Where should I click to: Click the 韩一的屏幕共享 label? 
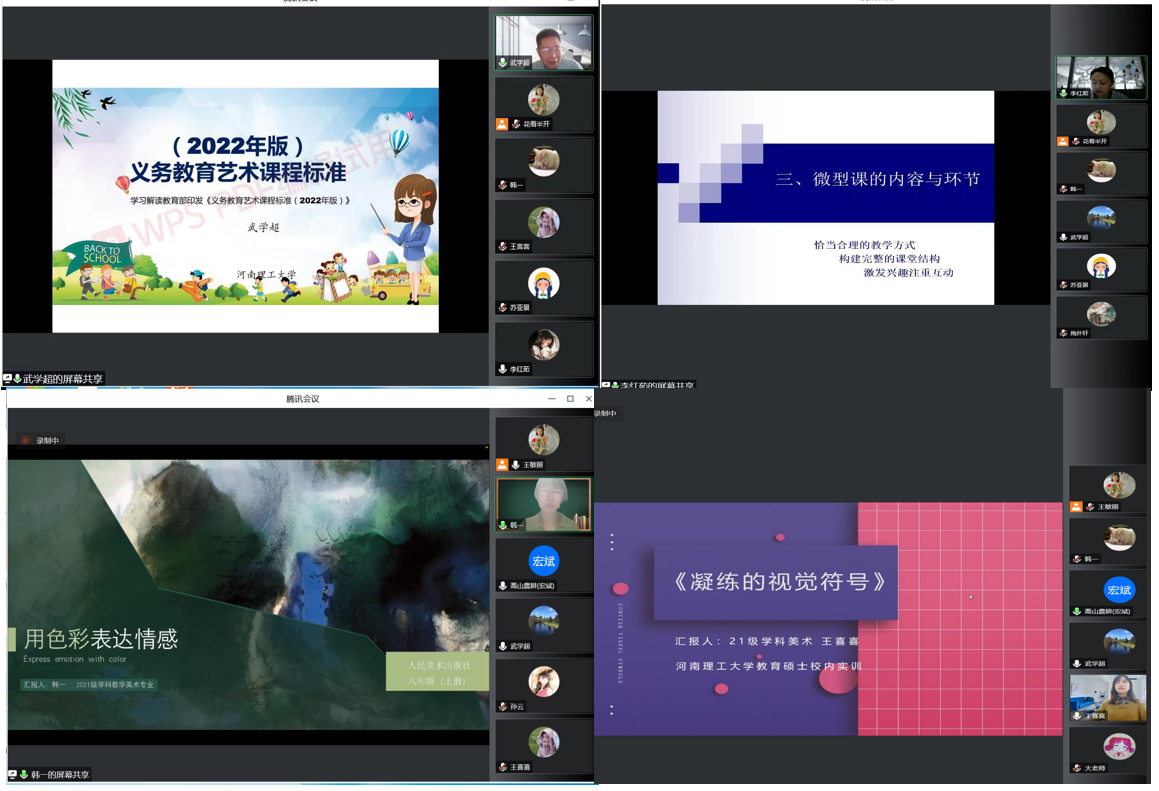(59, 775)
